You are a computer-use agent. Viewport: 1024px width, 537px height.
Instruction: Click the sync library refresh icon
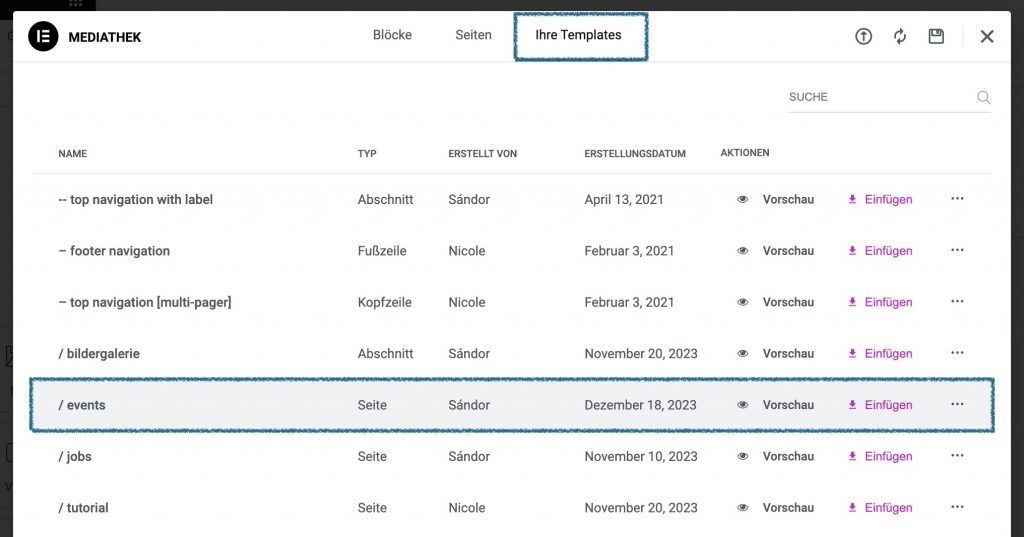coord(900,37)
